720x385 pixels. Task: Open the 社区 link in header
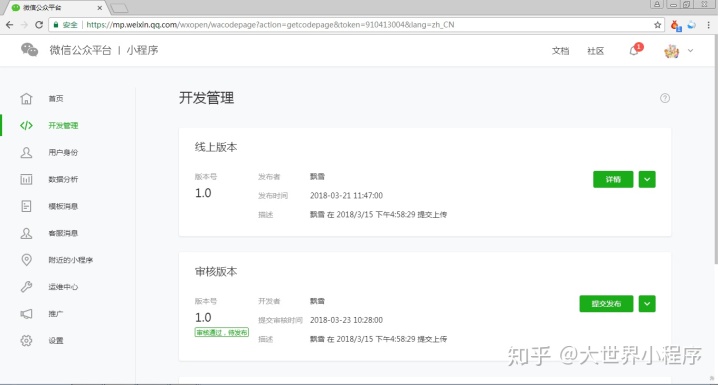[596, 51]
